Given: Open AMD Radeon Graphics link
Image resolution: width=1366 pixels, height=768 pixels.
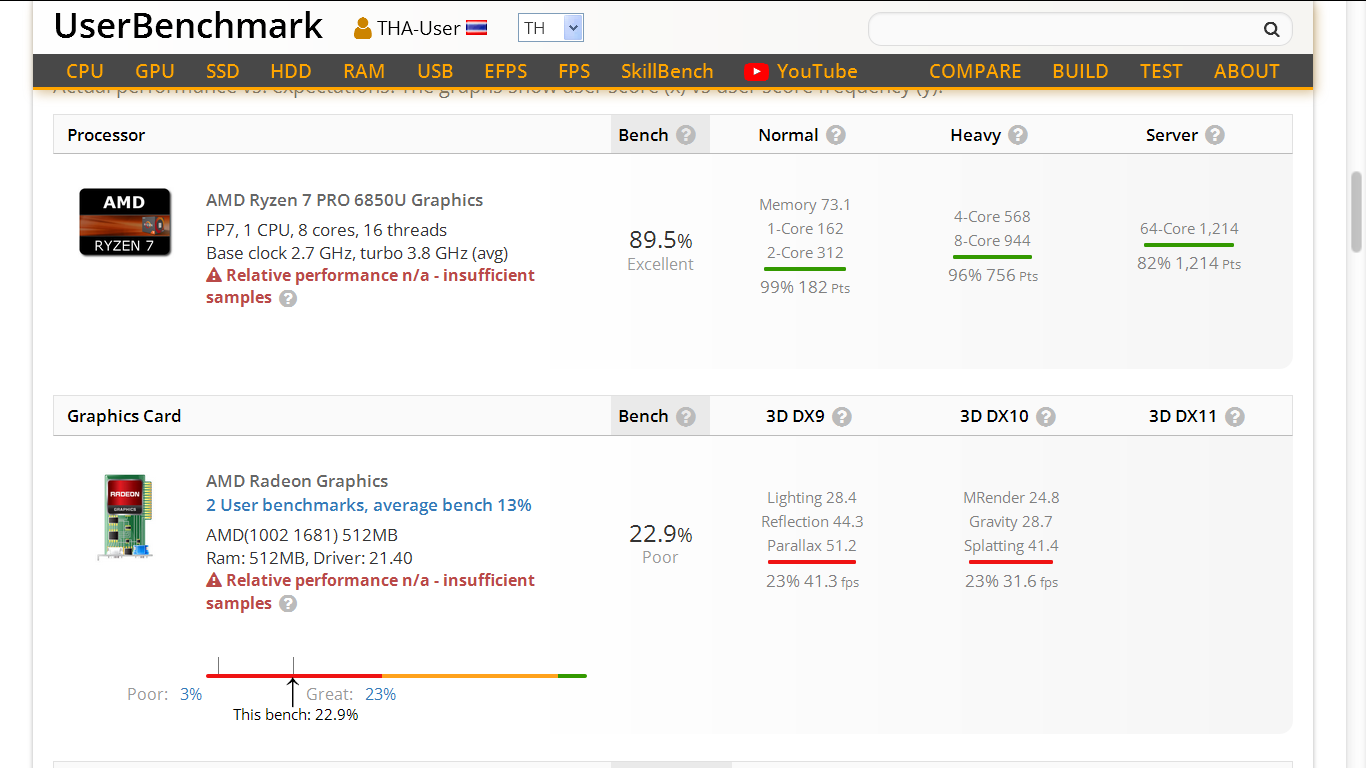Looking at the screenshot, I should tap(297, 481).
